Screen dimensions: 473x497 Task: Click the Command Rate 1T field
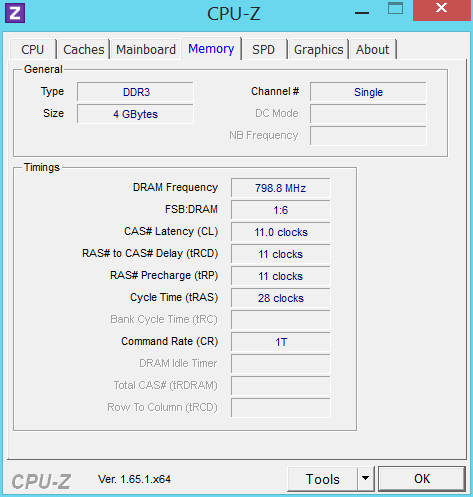coord(281,342)
